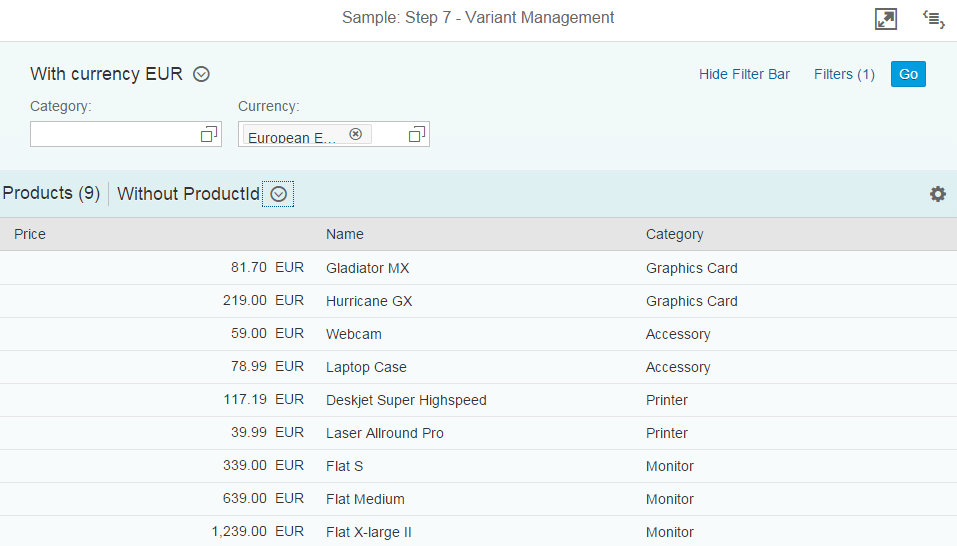Expand the 'Without ProductId' table variant dropdown
The height and width of the screenshot is (546, 957).
click(x=279, y=195)
